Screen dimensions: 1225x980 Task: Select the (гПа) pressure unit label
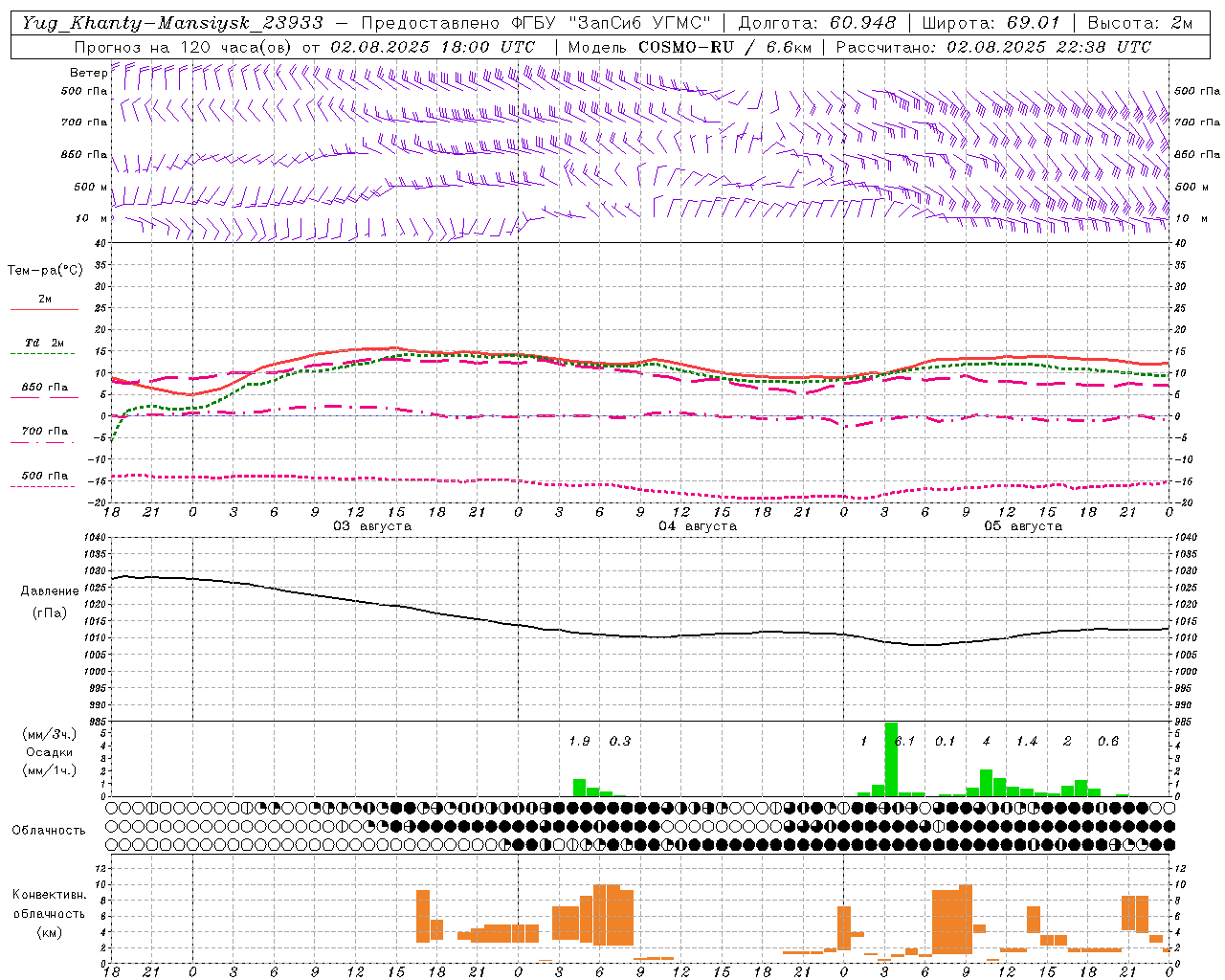pyautogui.click(x=50, y=613)
